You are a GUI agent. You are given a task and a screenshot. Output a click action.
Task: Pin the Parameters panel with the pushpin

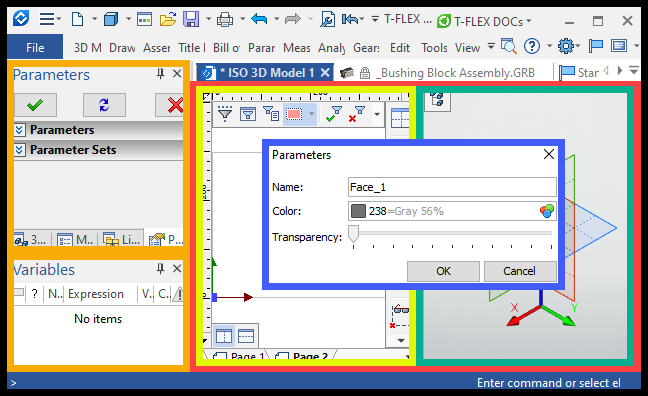(160, 74)
